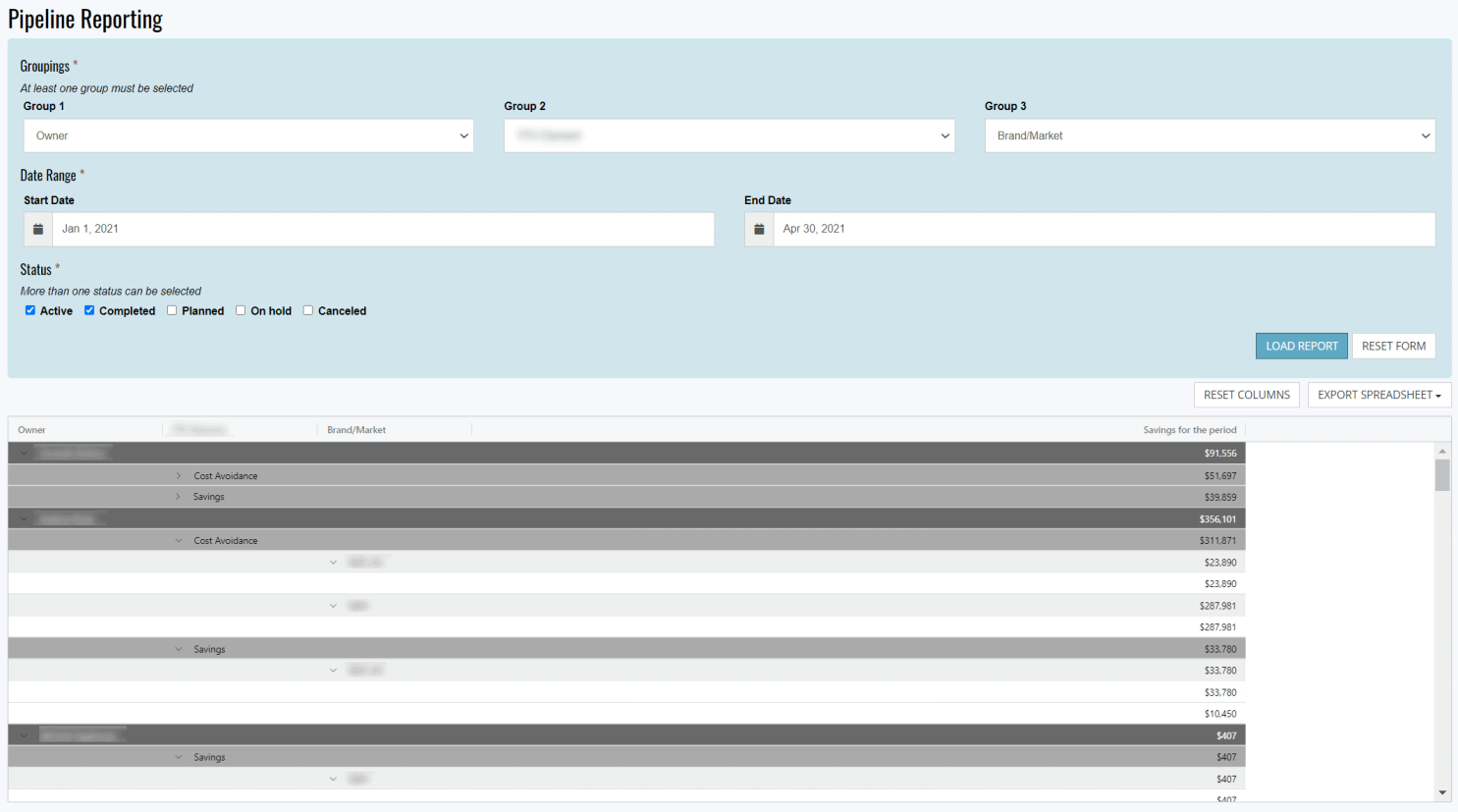Expand Savings row showing $39,859
Image resolution: width=1458 pixels, height=812 pixels.
pyautogui.click(x=179, y=497)
